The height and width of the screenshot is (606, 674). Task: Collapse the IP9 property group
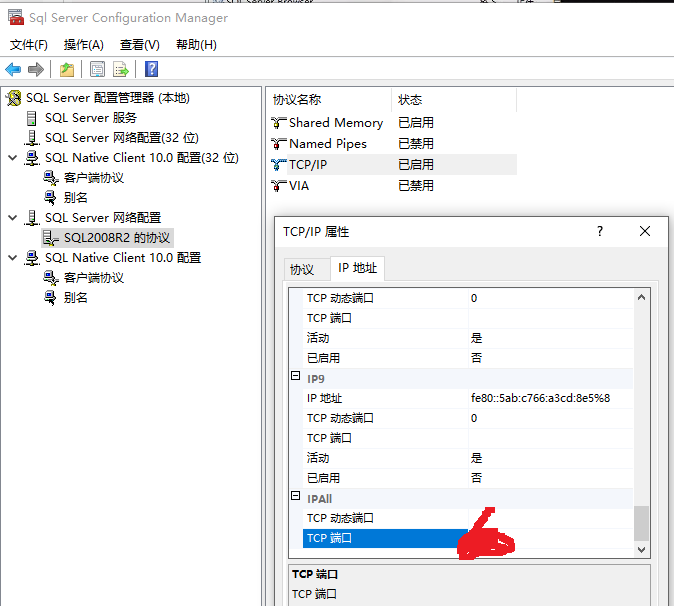click(x=295, y=376)
